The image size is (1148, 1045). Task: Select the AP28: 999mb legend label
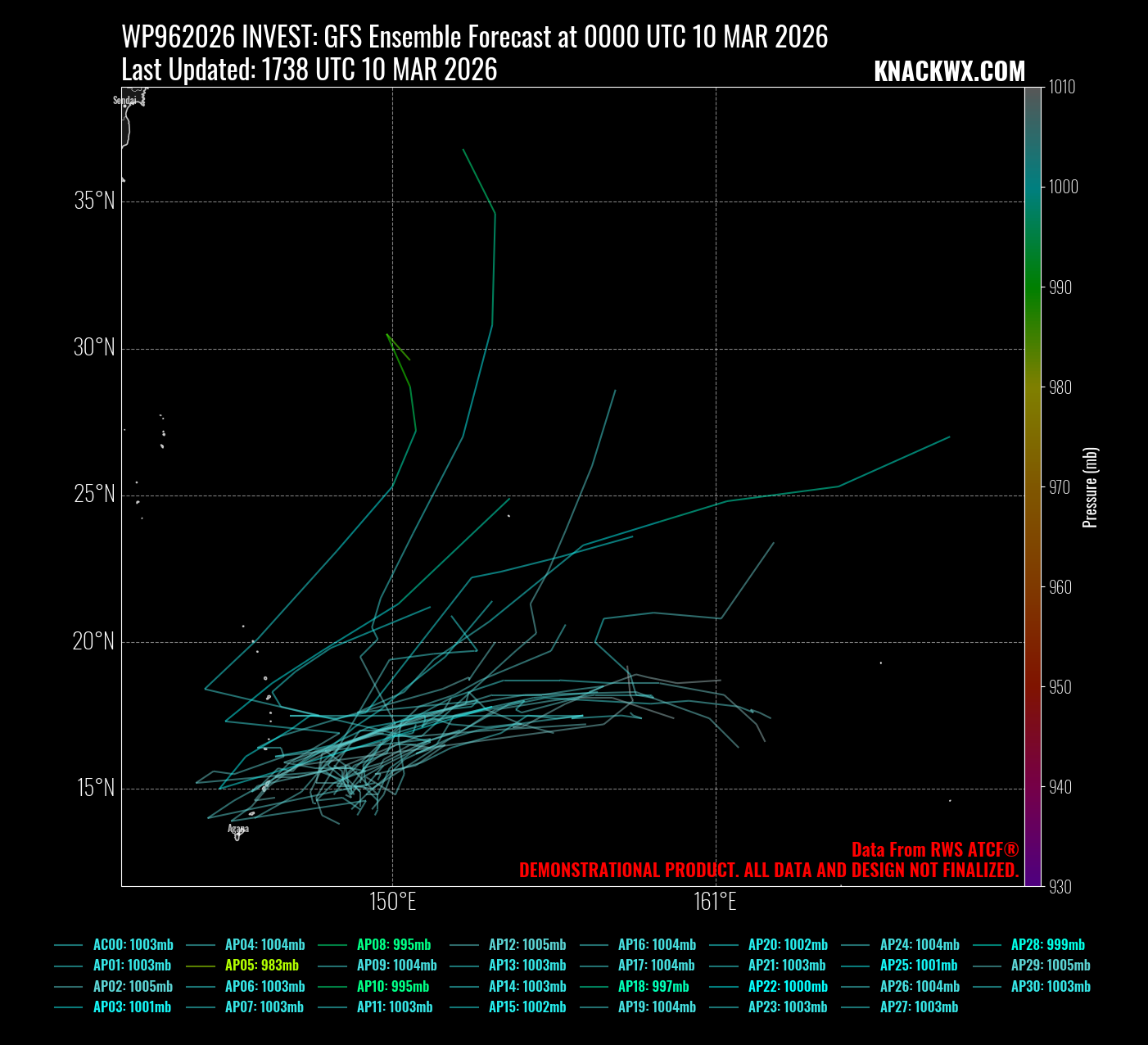coord(1047,945)
